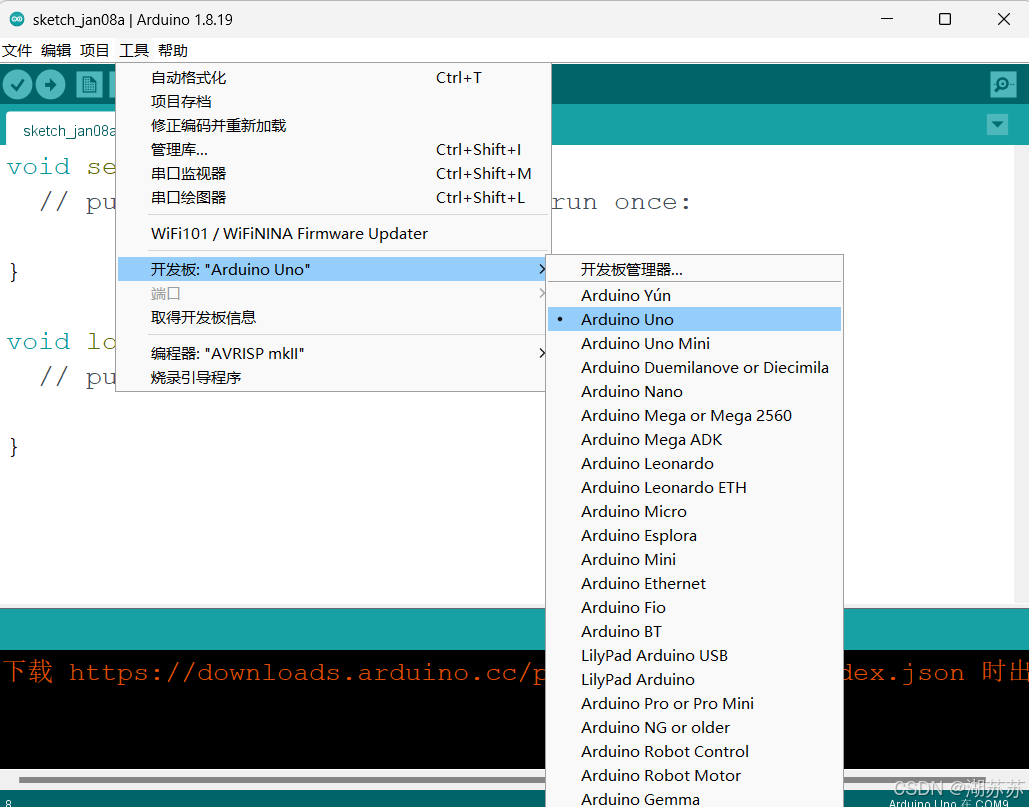The width and height of the screenshot is (1029, 807).
Task: Select the Arduino Yún board
Action: coord(694,295)
